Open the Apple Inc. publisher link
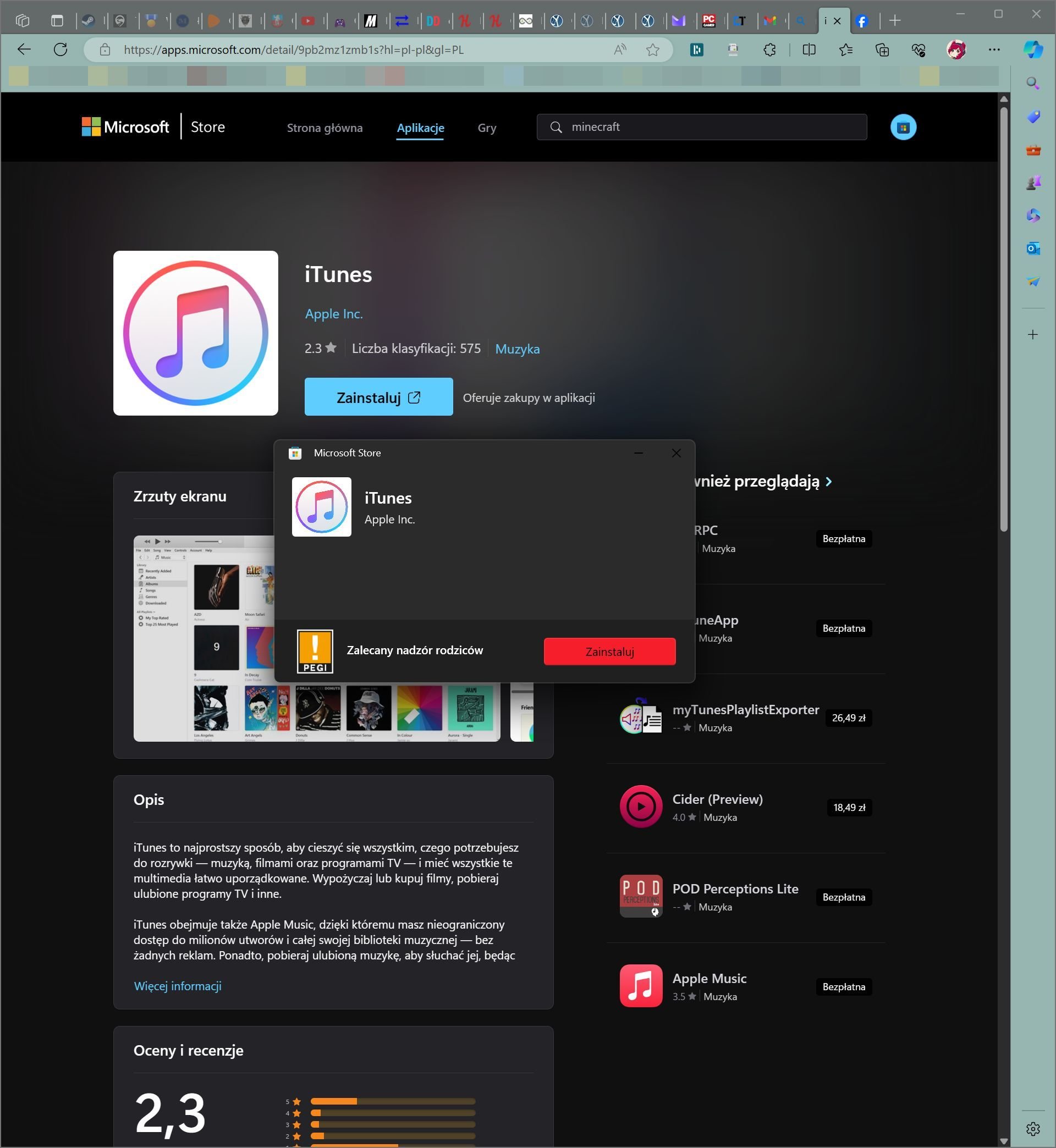1056x1148 pixels. 334,313
